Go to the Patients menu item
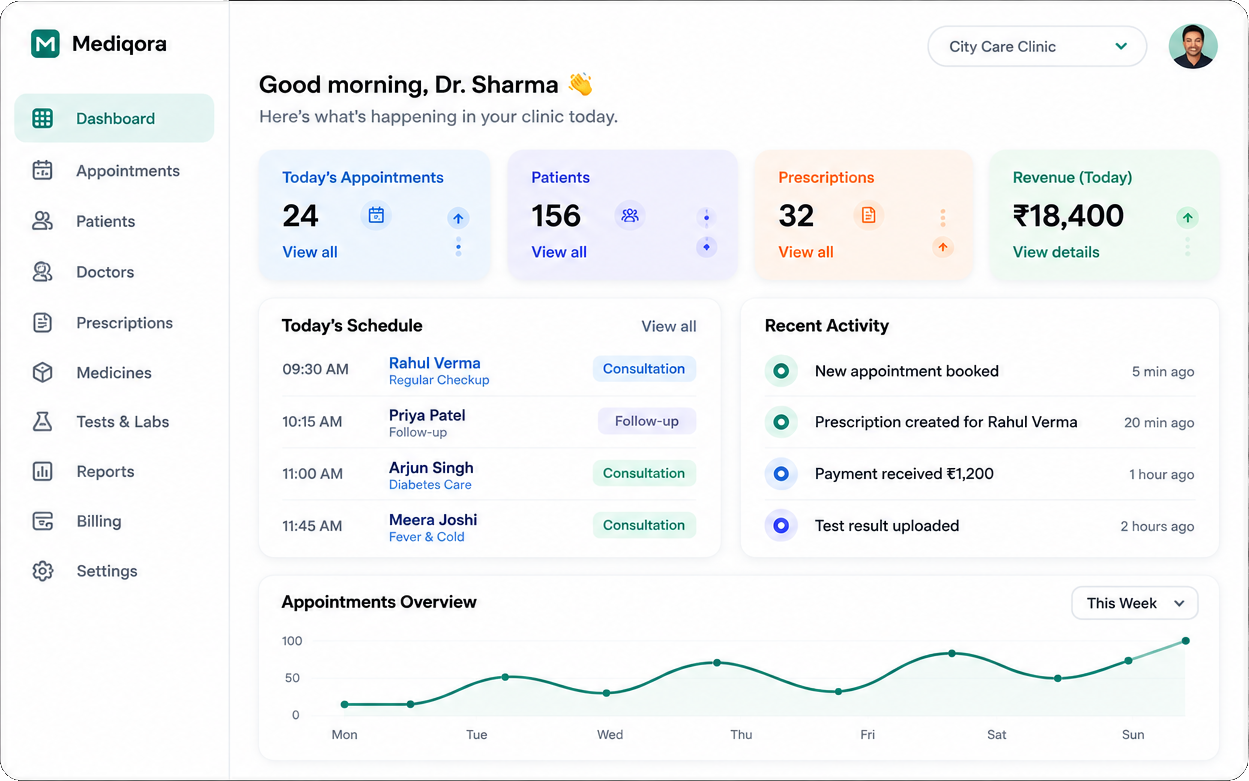 coord(114,221)
